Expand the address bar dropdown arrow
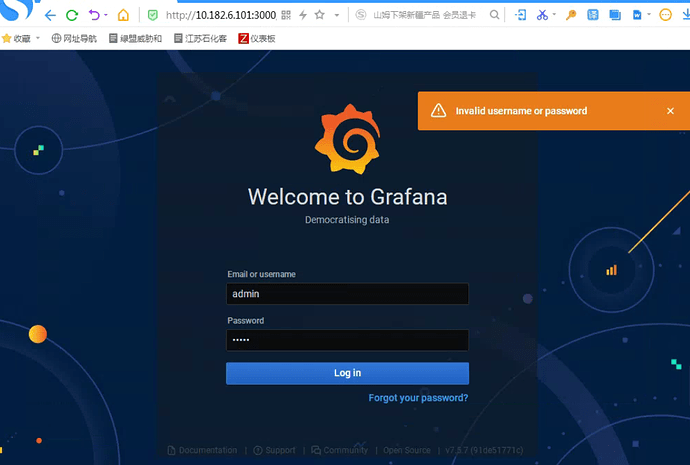This screenshot has height=465, width=690. point(337,15)
